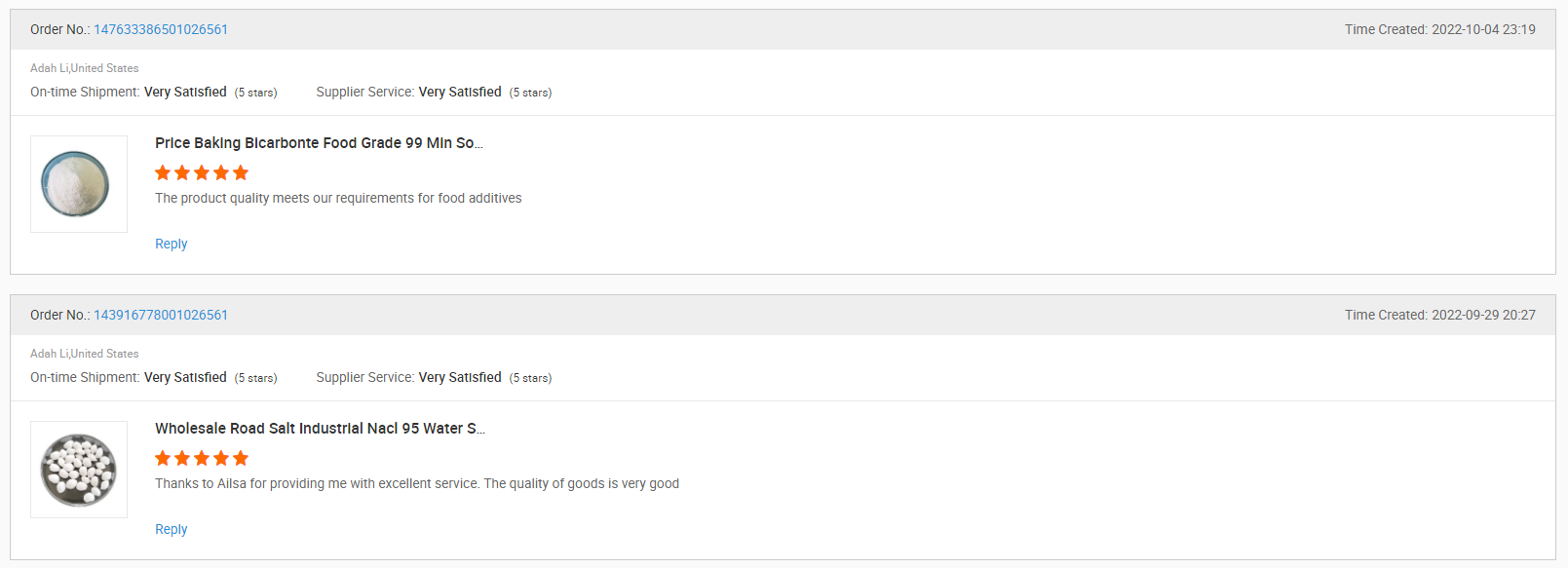Select the review text thanking Ailsa
Image resolution: width=1568 pixels, height=568 pixels.
417,483
